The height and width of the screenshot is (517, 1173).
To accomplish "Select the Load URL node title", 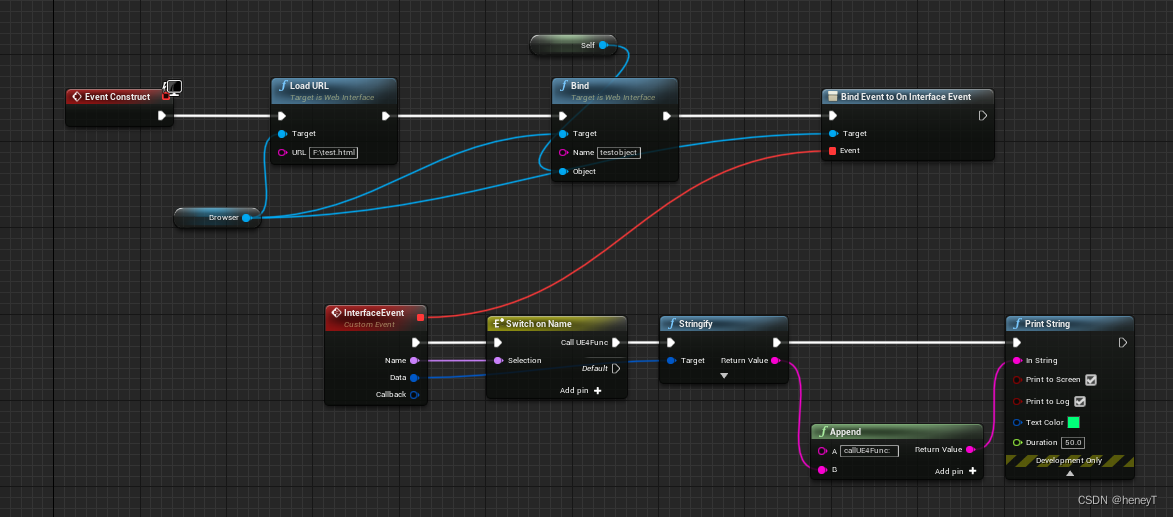I will pyautogui.click(x=309, y=86).
